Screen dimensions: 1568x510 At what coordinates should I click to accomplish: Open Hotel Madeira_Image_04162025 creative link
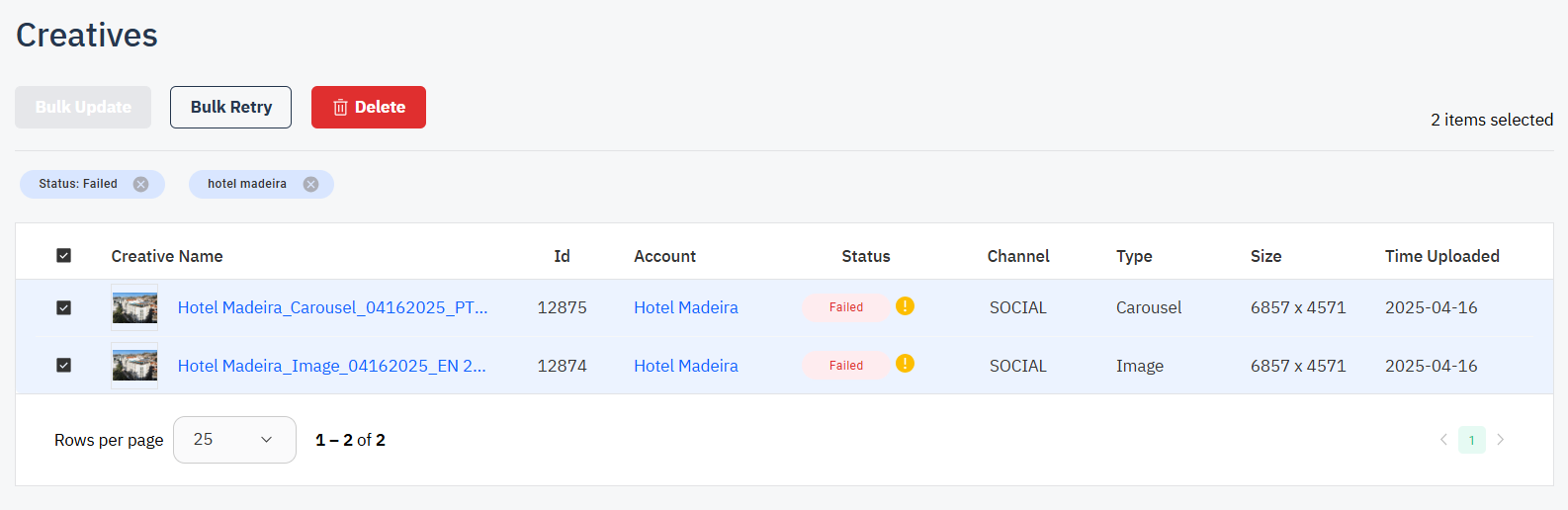(331, 366)
